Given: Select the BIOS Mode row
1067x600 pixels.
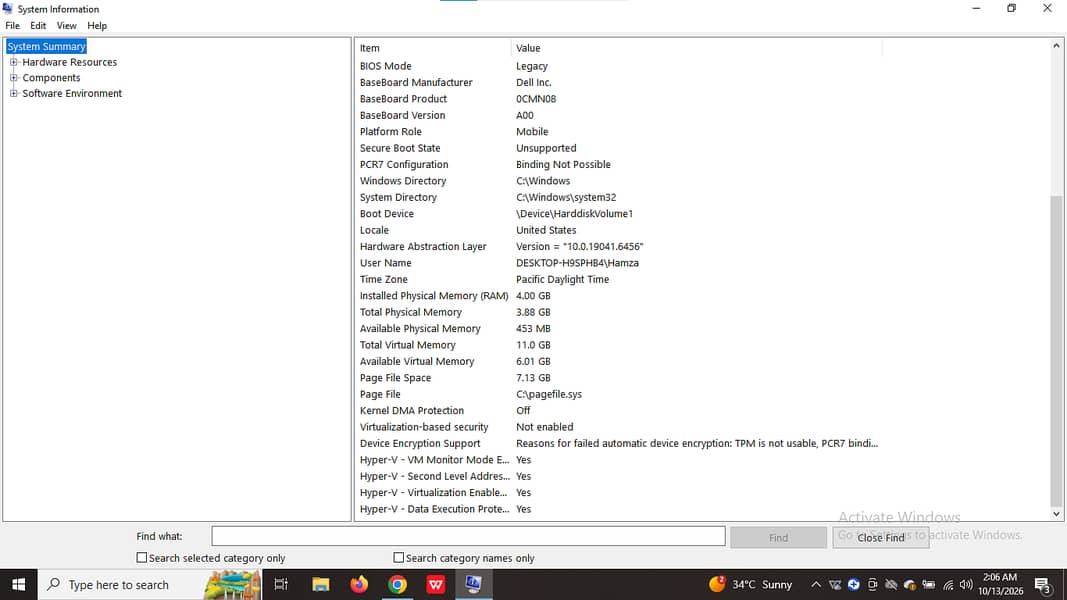Looking at the screenshot, I should pos(619,66).
